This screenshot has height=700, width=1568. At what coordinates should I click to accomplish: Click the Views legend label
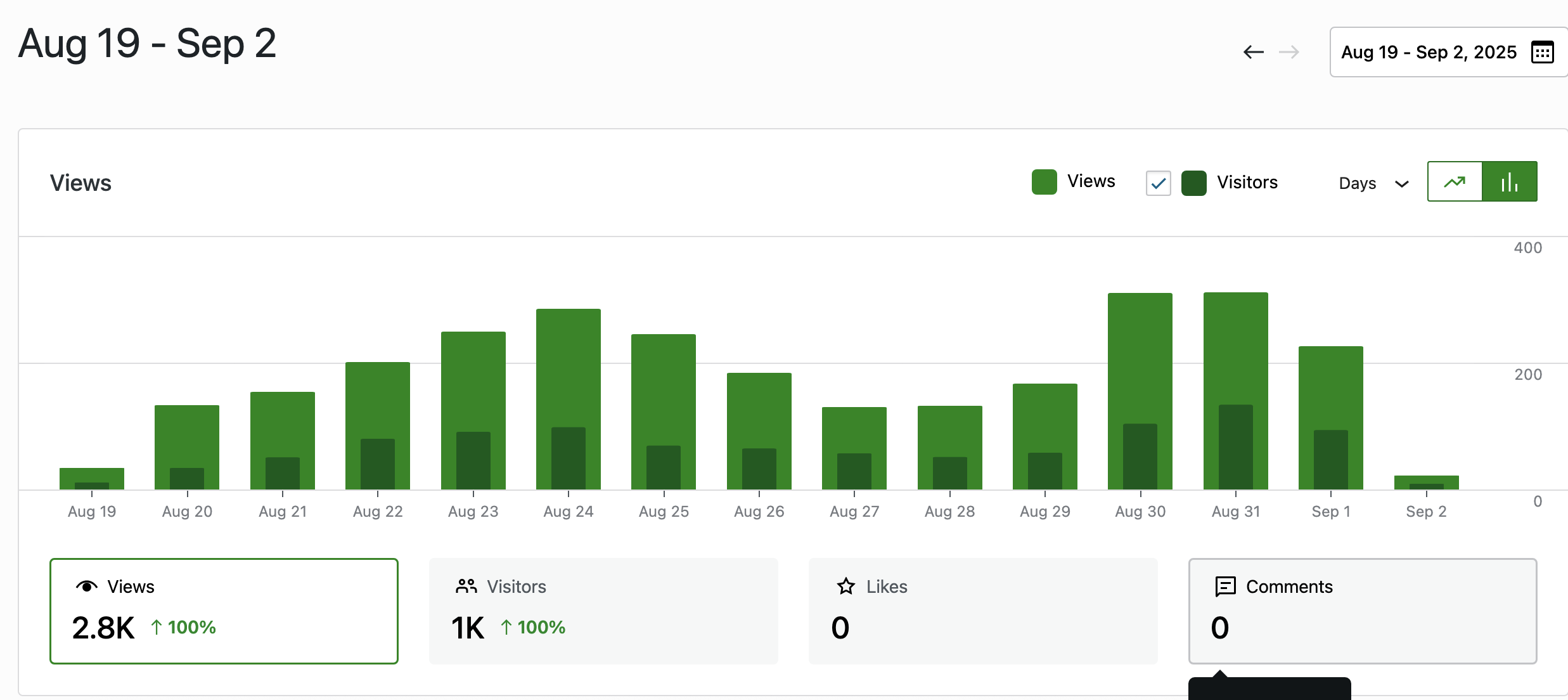[1091, 181]
